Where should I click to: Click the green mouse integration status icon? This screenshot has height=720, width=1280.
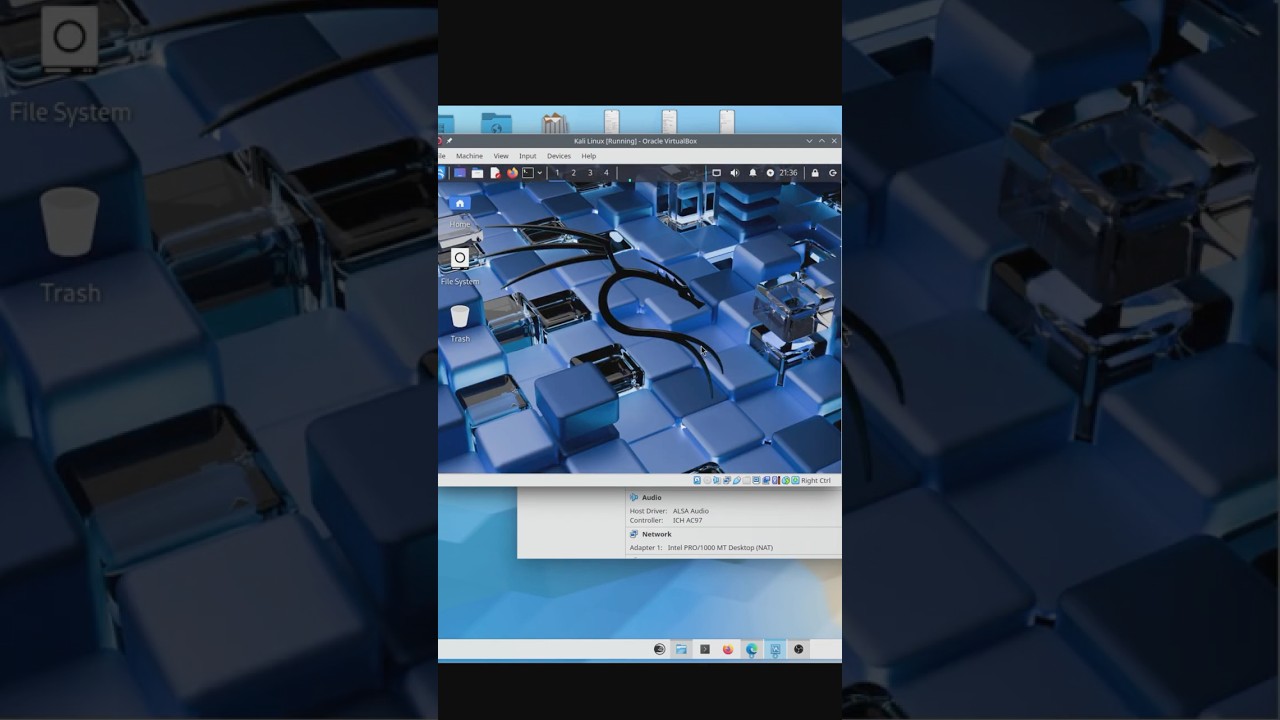[786, 480]
